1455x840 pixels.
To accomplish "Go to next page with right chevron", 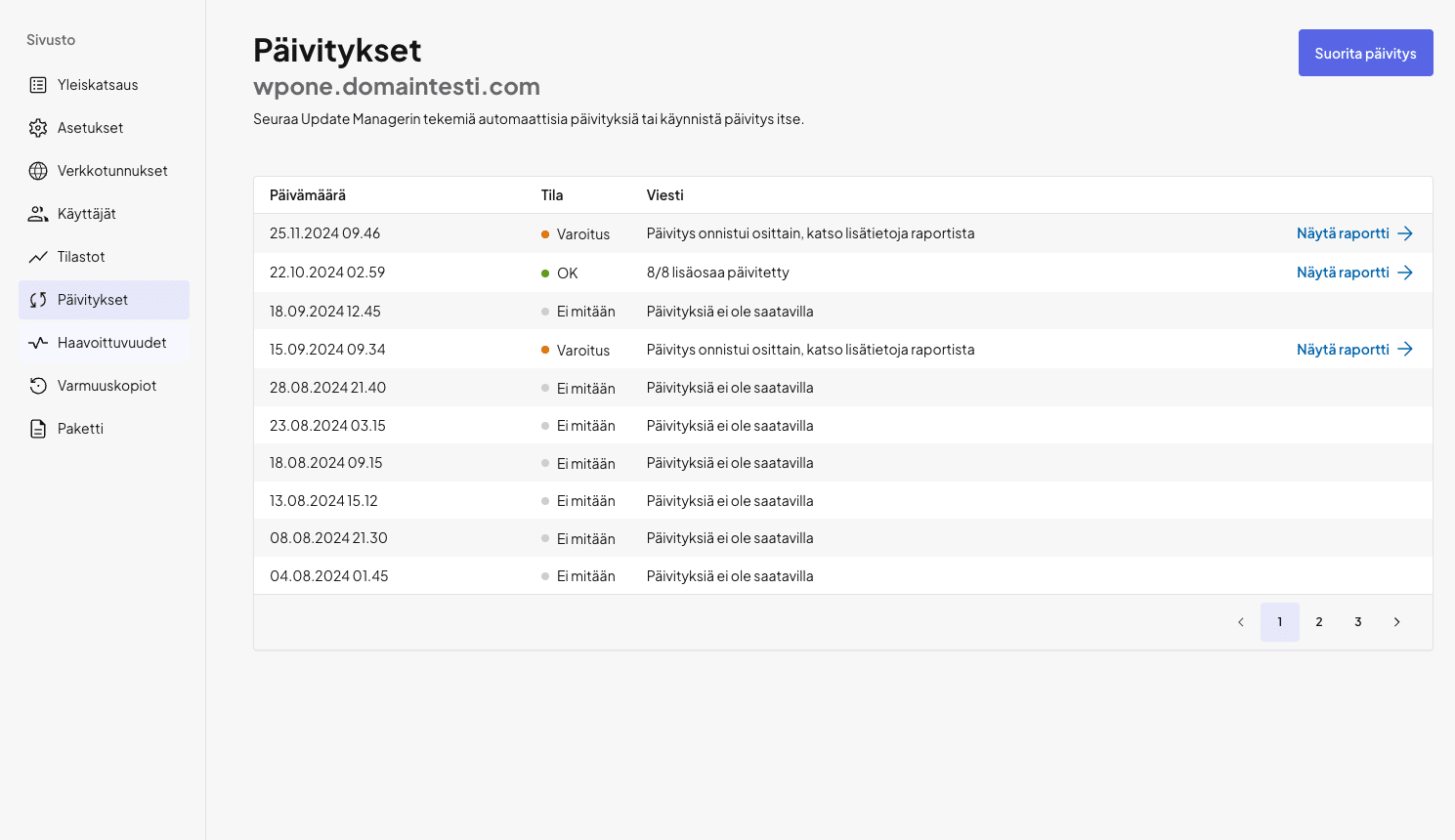I will click(x=1396, y=622).
